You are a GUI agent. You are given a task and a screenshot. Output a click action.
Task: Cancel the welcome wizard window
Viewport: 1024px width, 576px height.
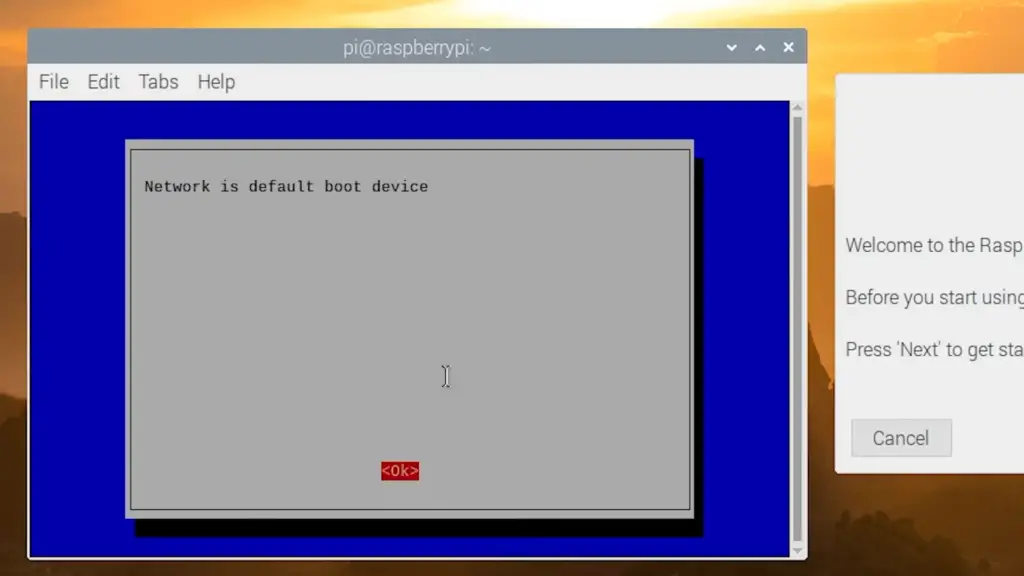tap(901, 438)
